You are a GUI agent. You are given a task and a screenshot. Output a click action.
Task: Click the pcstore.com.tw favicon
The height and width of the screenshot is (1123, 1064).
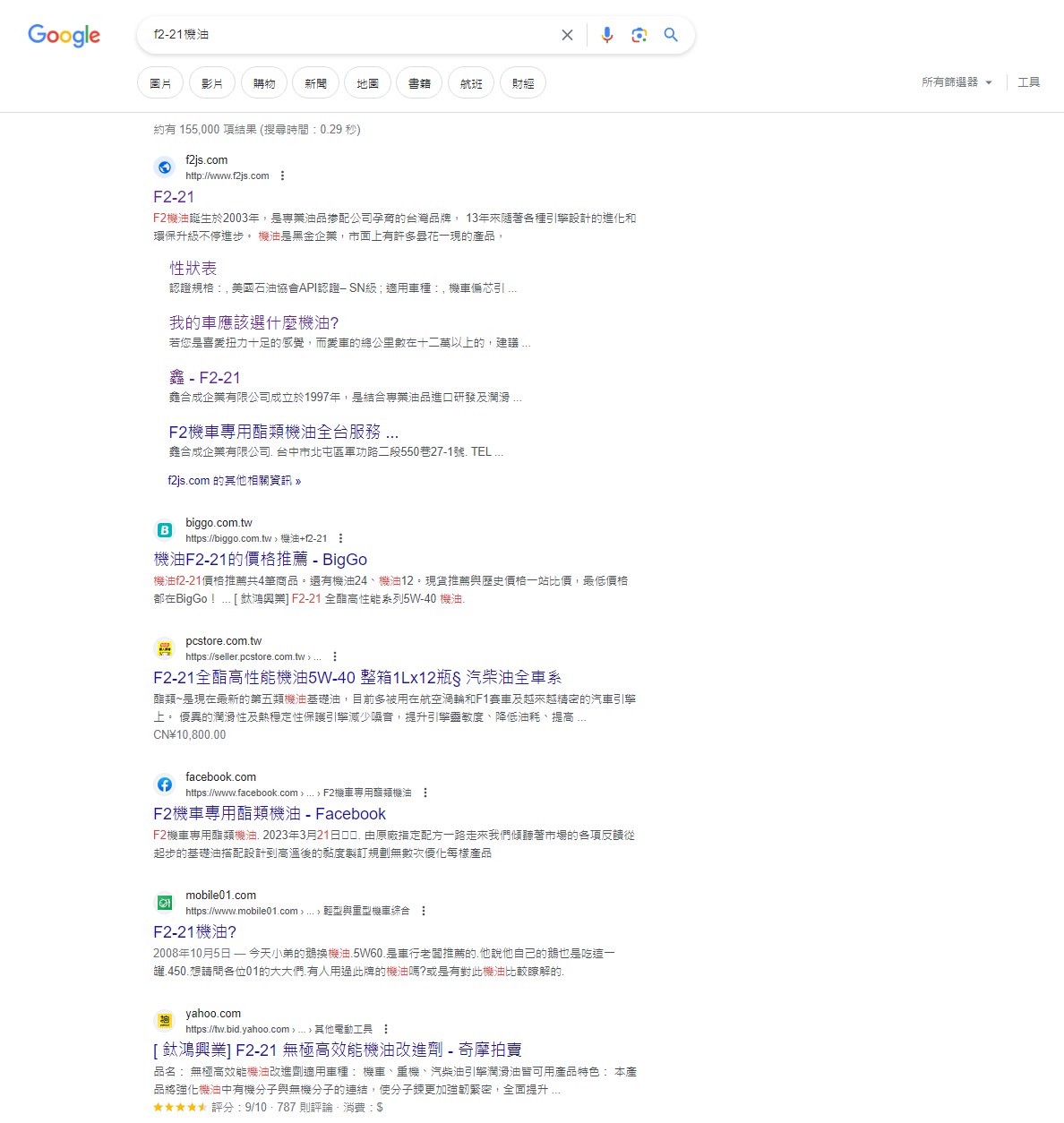pos(165,648)
